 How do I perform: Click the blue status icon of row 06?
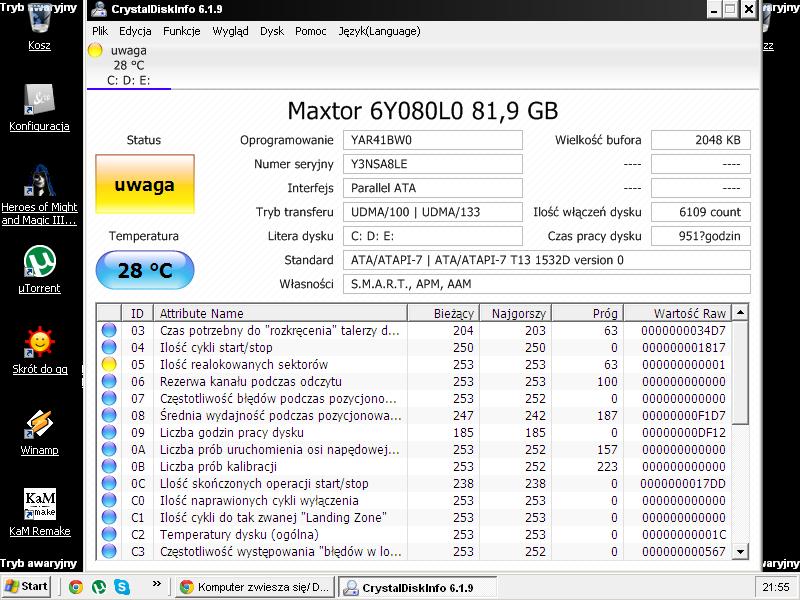(109, 381)
